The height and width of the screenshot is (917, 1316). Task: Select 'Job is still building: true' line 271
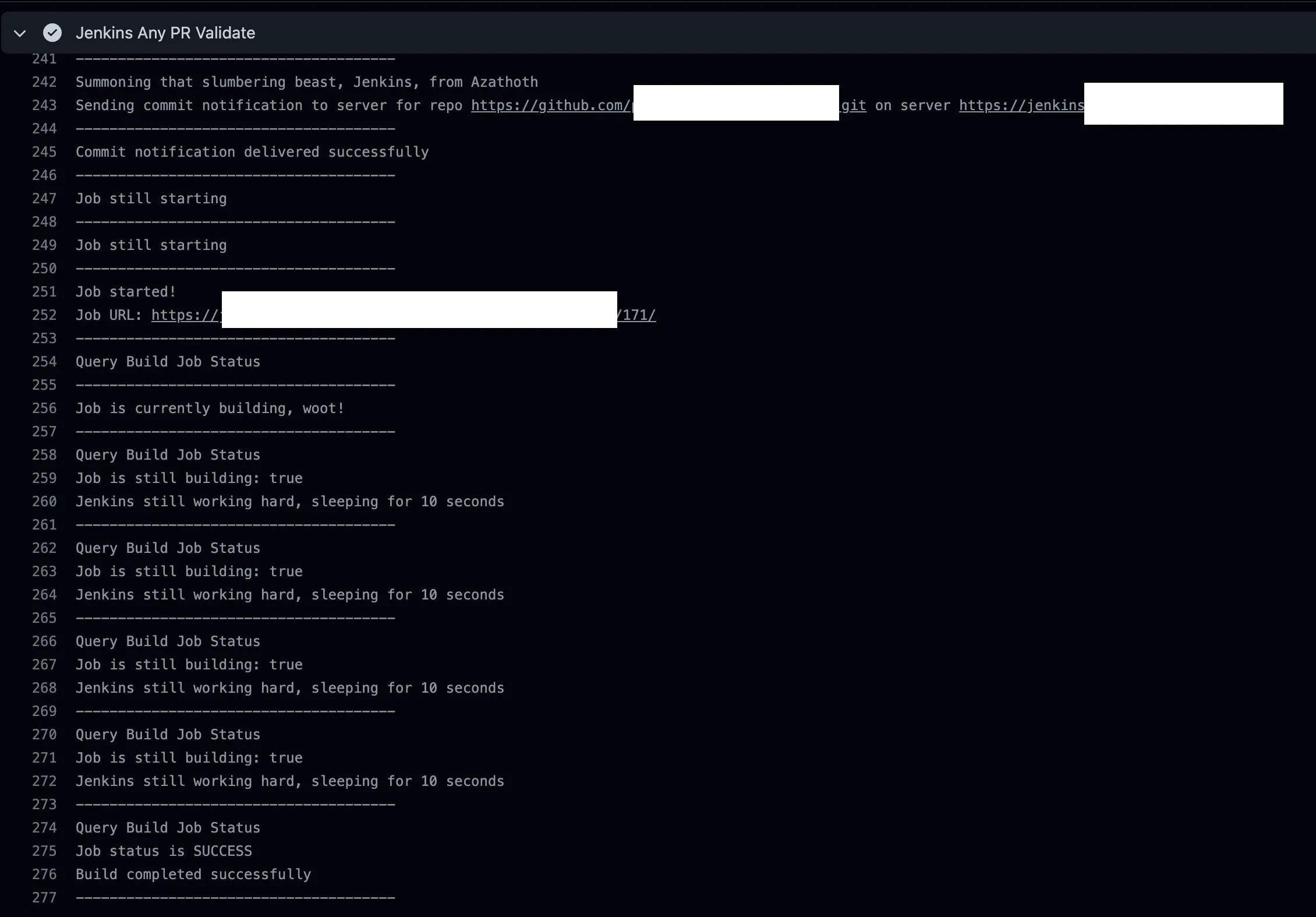coord(189,758)
